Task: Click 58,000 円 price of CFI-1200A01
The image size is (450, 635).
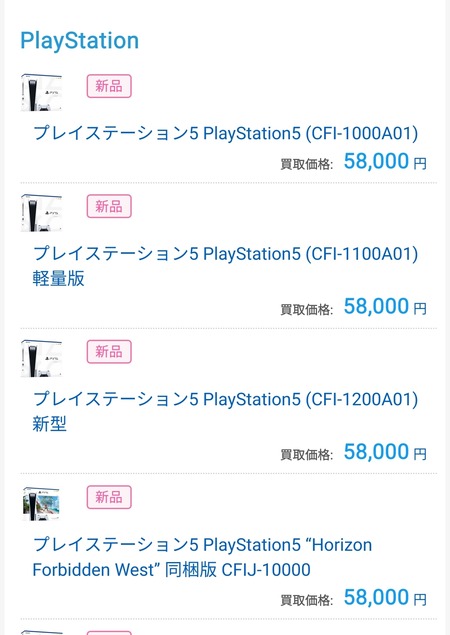Action: pos(385,451)
